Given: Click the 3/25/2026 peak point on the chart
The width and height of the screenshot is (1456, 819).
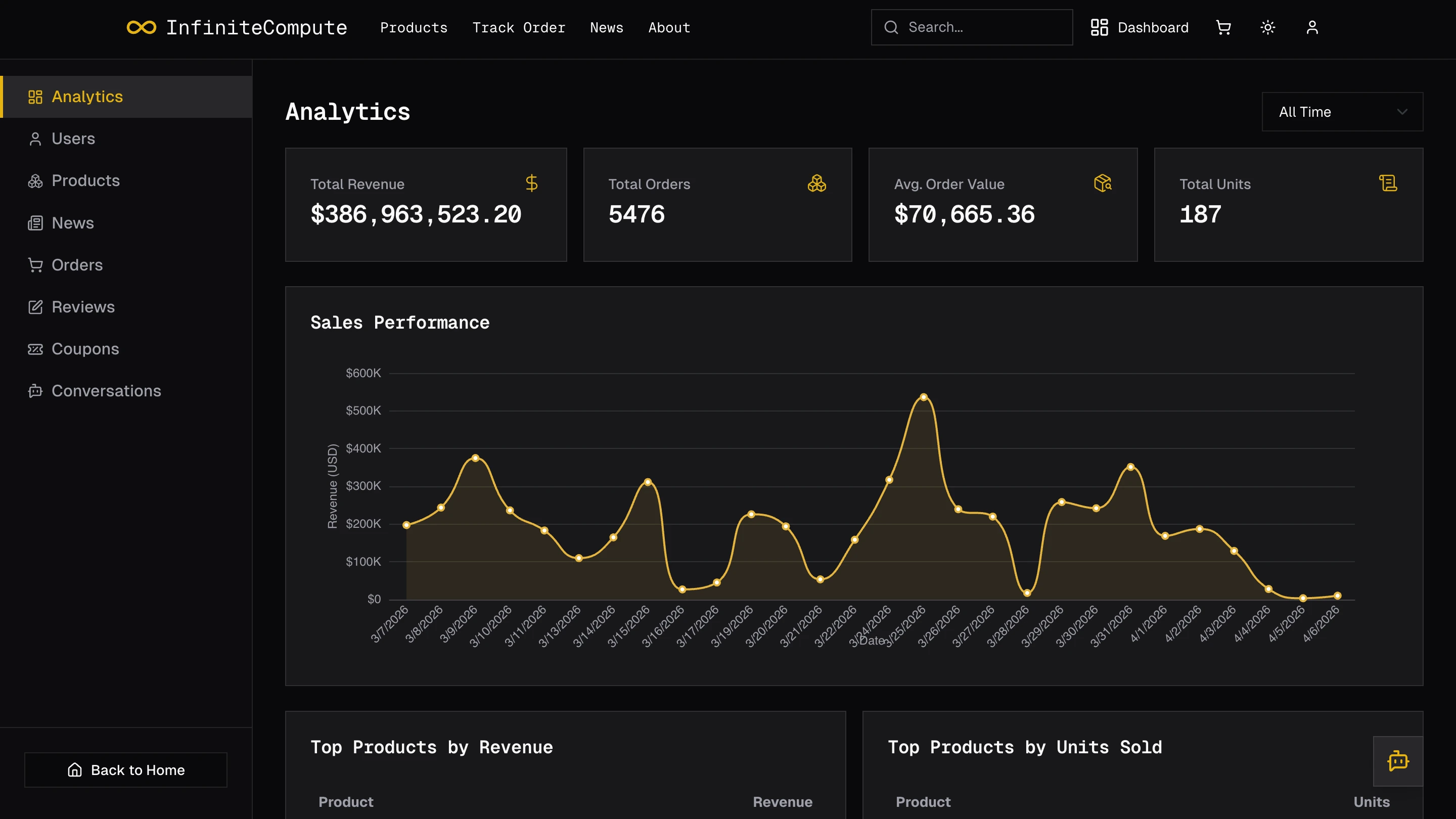Looking at the screenshot, I should (923, 397).
